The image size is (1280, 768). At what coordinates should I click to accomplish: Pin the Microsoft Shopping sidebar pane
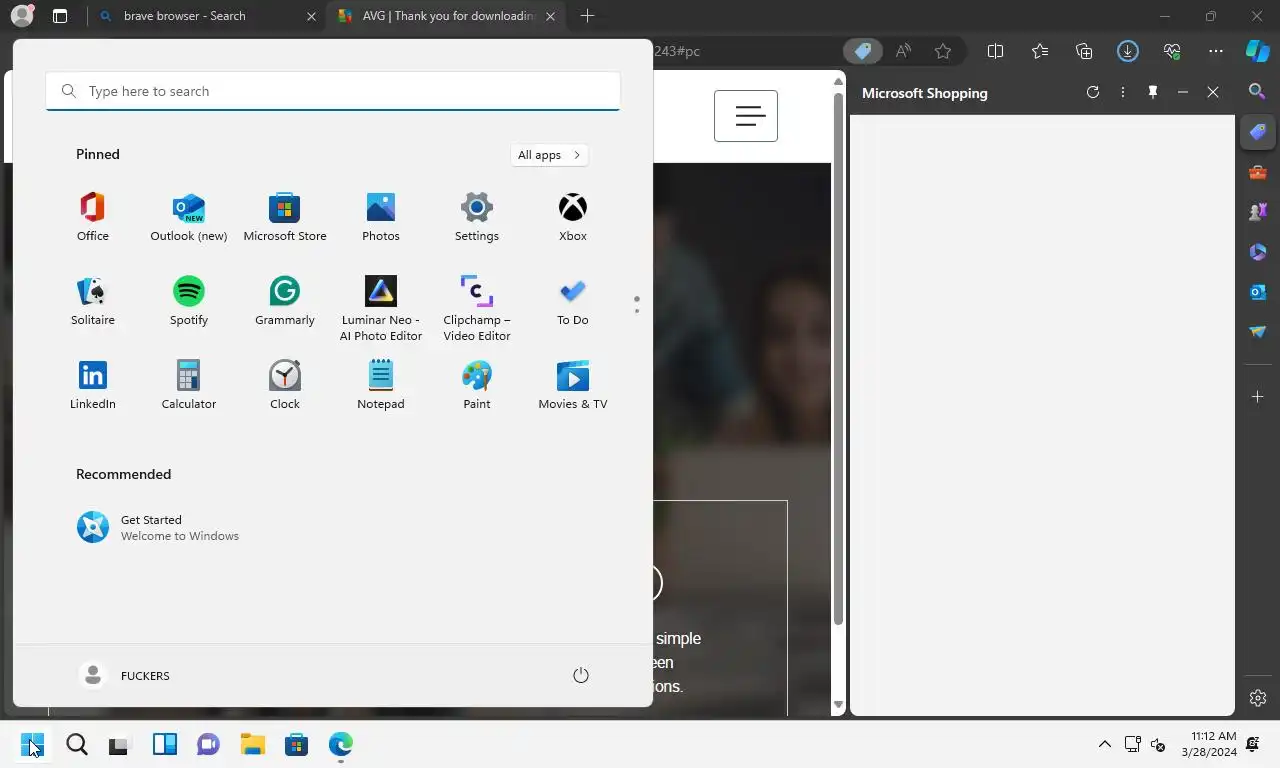[x=1153, y=92]
